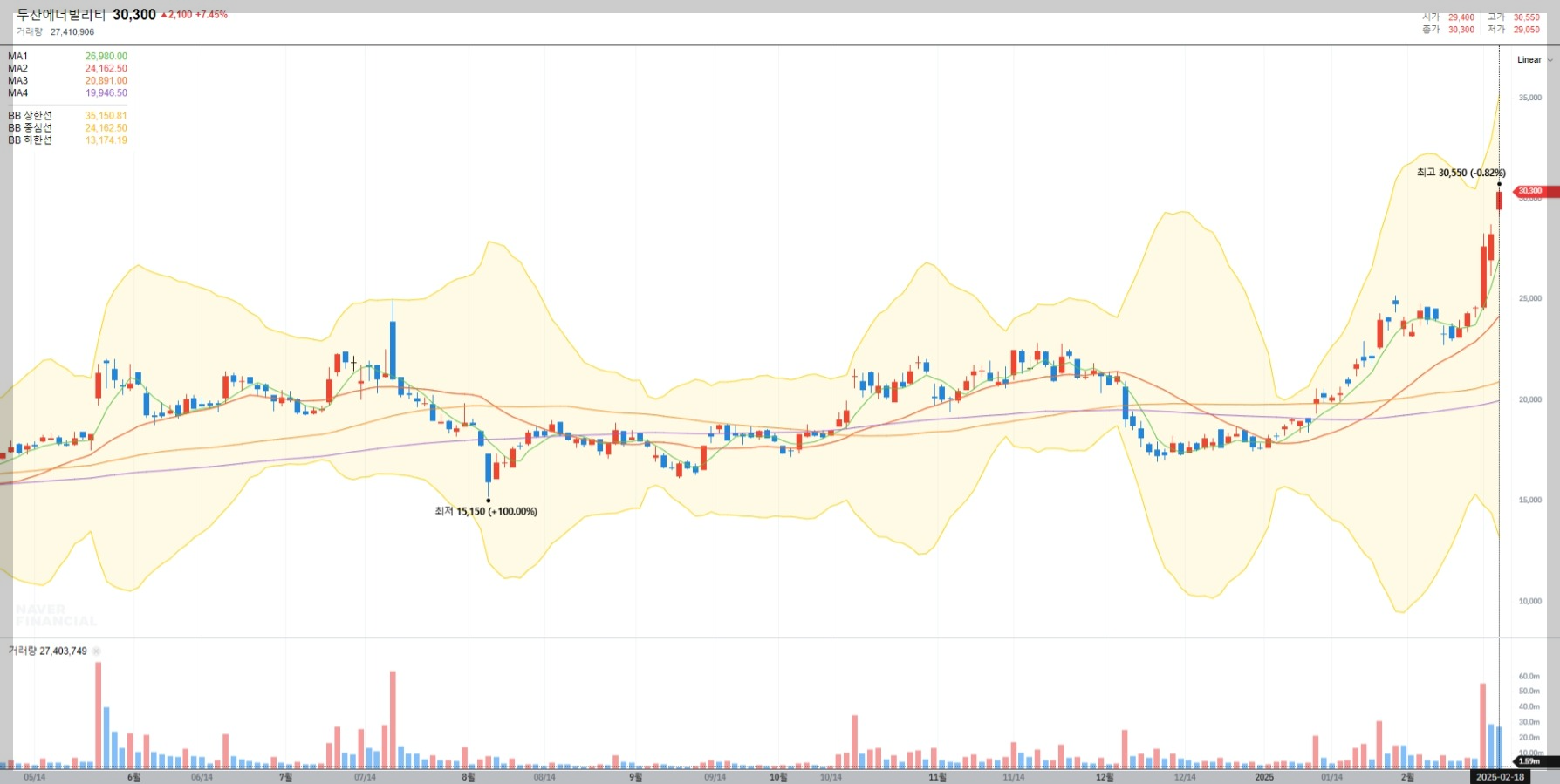Click the BB 중심선 legend label
Image resolution: width=1560 pixels, height=784 pixels.
[31, 128]
